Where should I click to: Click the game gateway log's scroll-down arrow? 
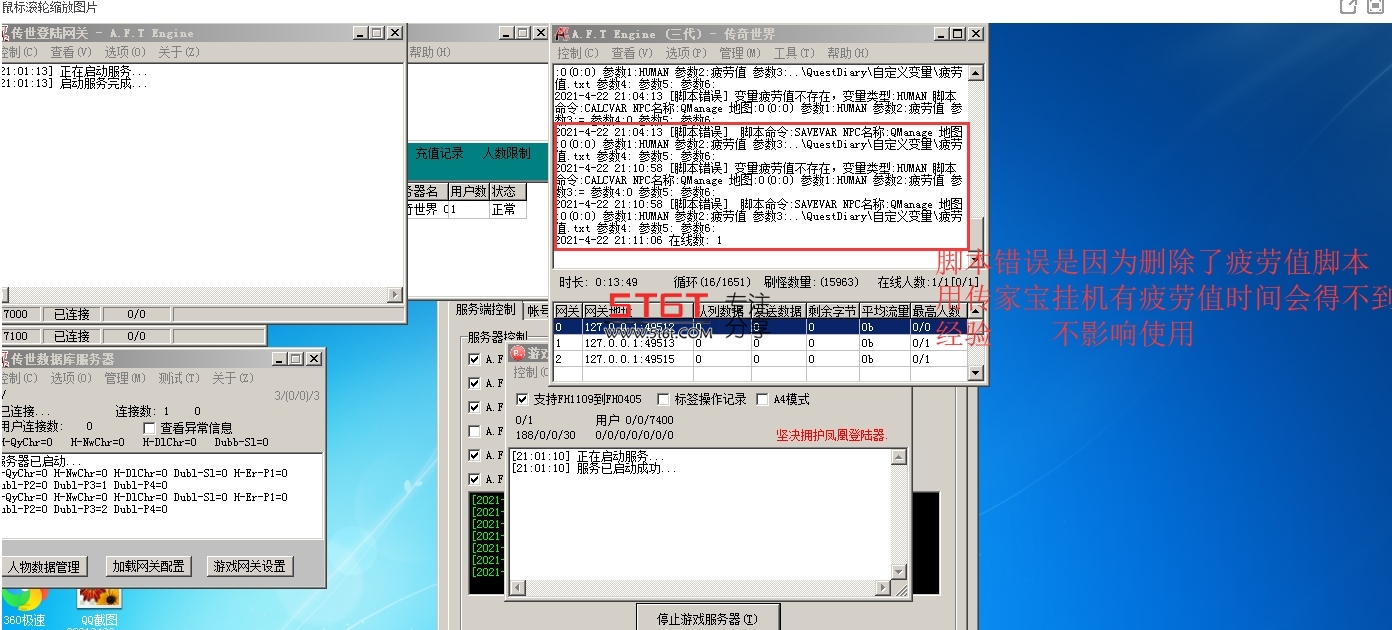[x=899, y=572]
